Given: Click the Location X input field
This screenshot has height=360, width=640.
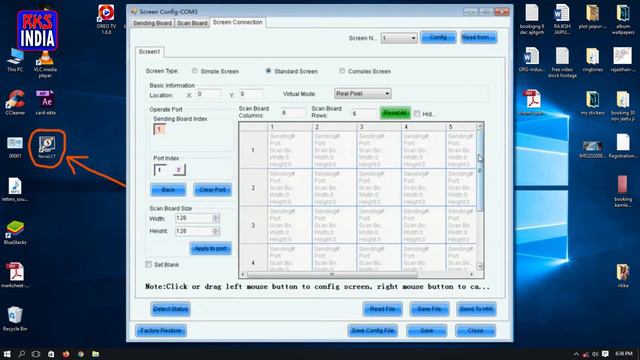Looking at the screenshot, I should tap(208, 94).
